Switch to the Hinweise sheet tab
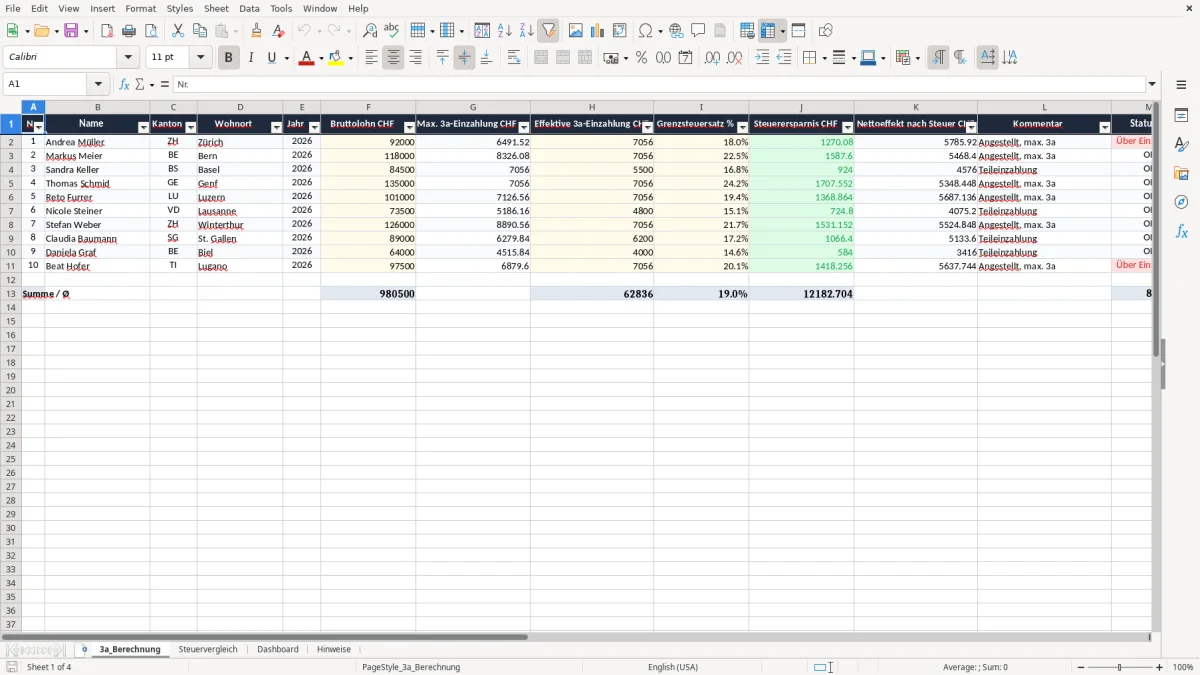 (334, 649)
